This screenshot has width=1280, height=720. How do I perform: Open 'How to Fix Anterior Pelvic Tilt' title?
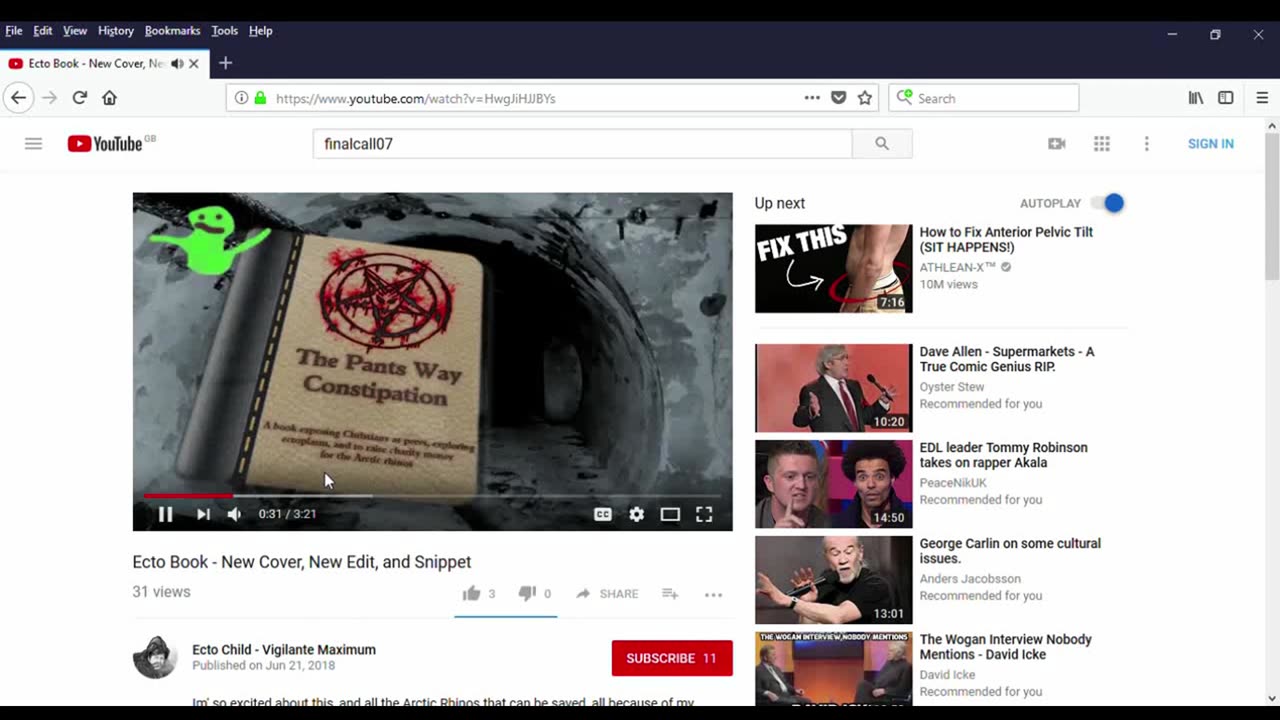click(1006, 239)
